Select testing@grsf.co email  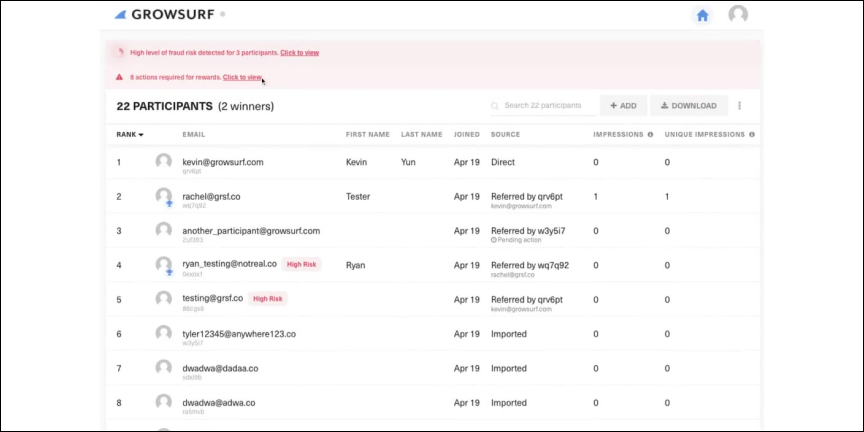click(213, 298)
